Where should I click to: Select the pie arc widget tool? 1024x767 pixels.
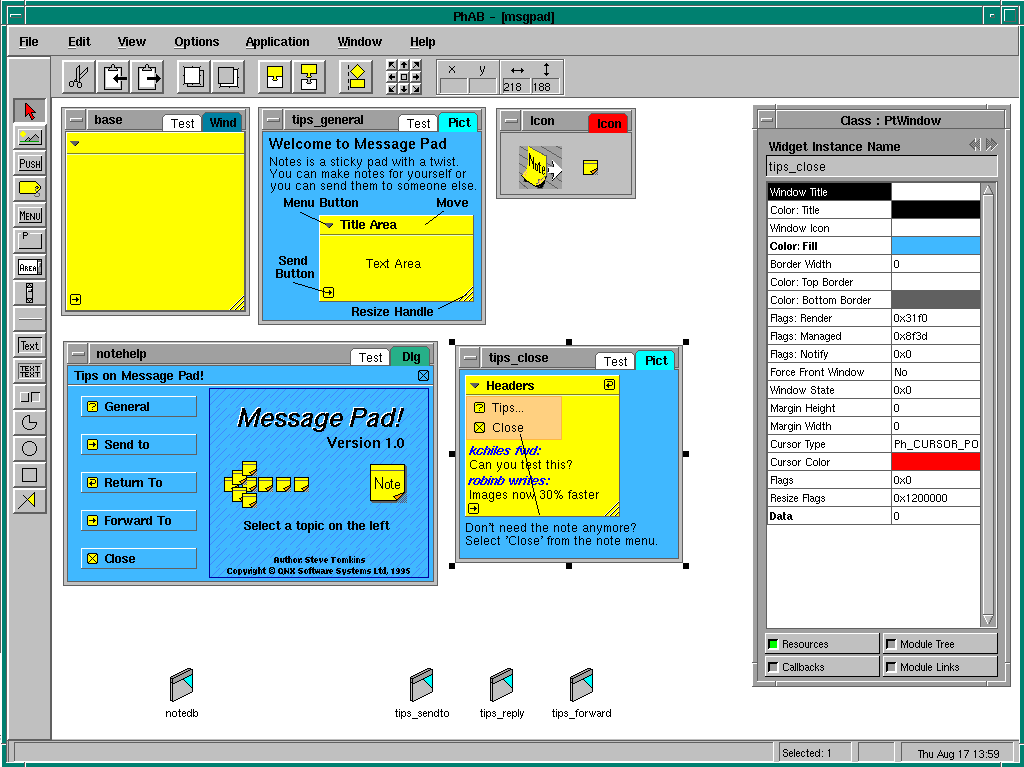pos(29,423)
